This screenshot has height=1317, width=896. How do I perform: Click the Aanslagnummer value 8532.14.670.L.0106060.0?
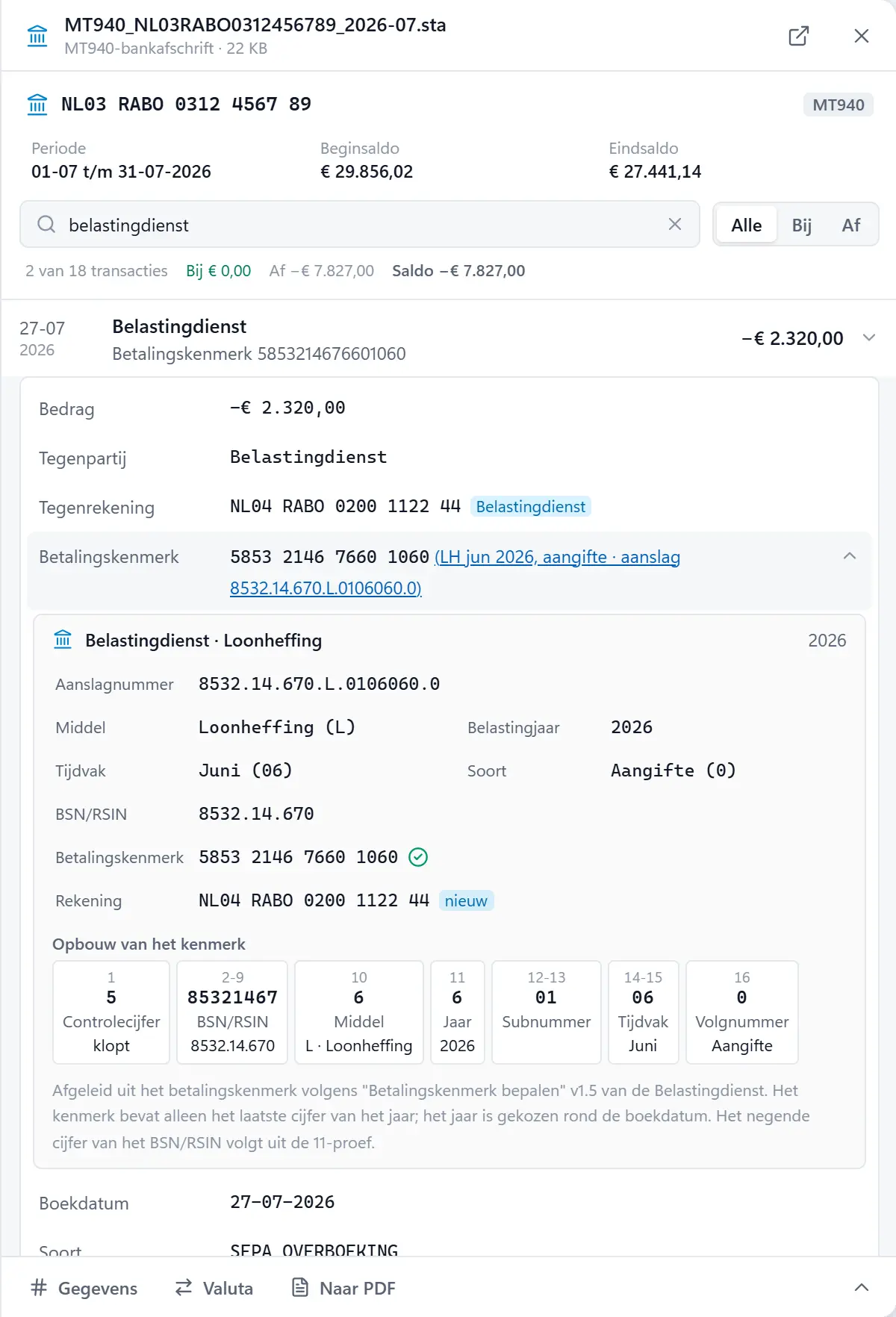(319, 684)
